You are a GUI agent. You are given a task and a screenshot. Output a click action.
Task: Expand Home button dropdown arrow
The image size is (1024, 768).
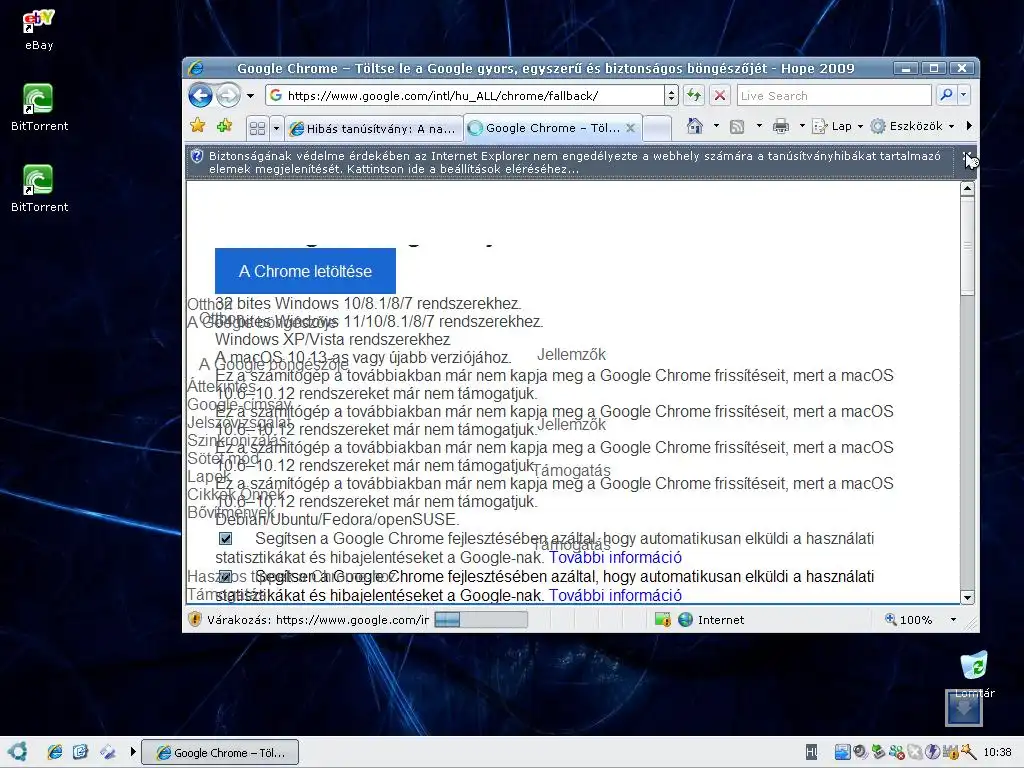716,125
